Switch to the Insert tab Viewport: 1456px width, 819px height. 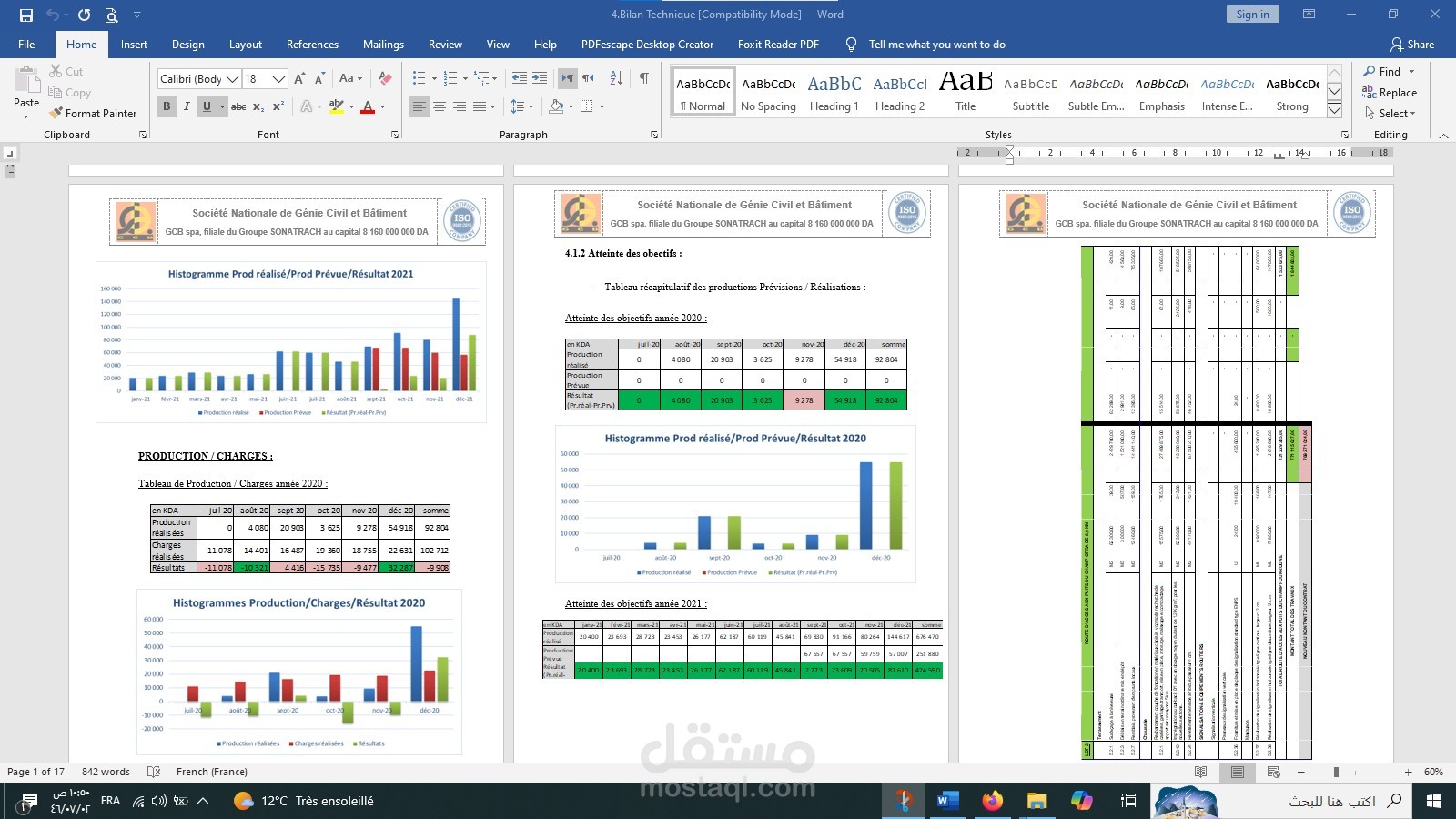134,45
